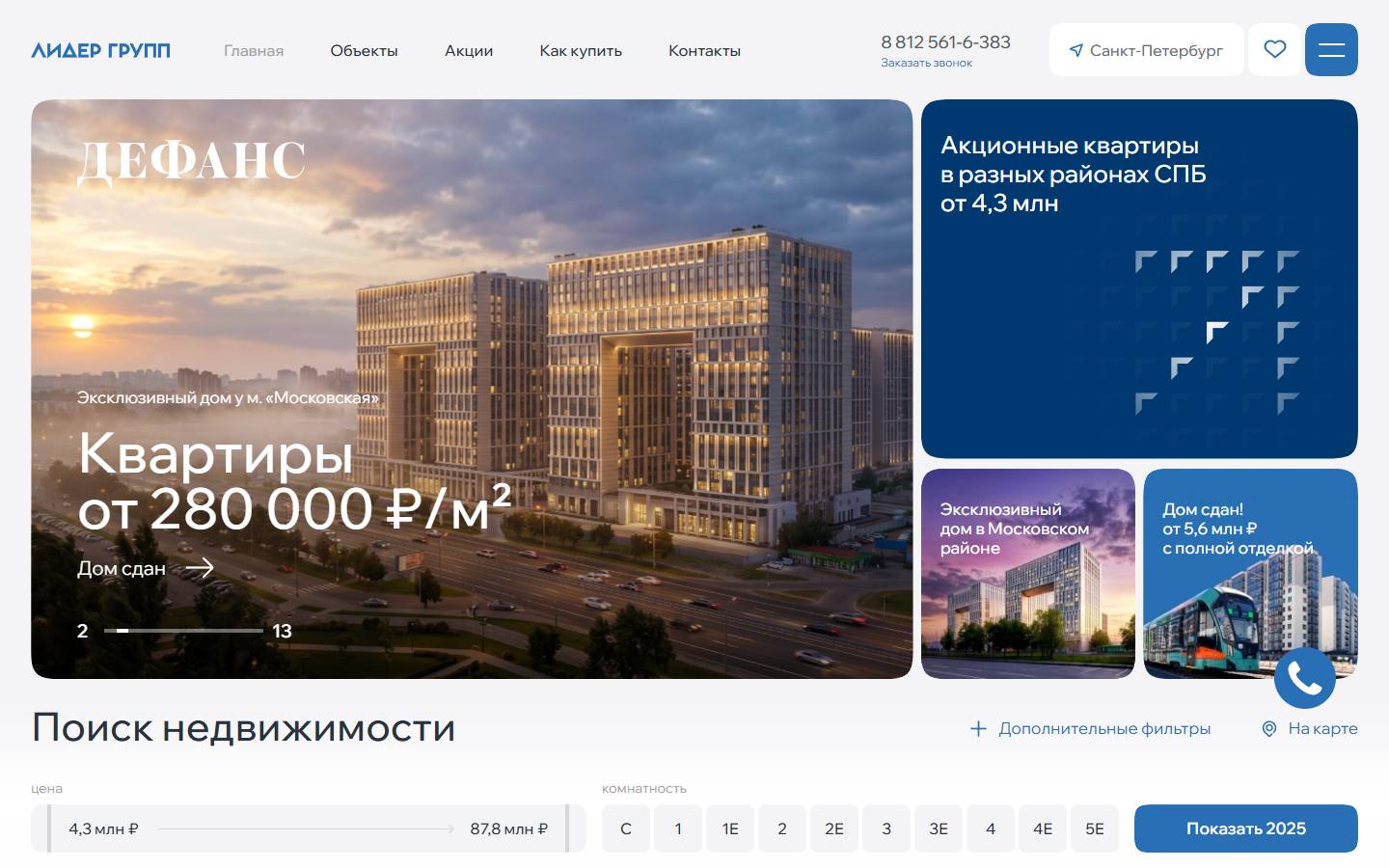Screen dimensions: 1389x868
Task: Click the location arrow icon beside Санкт-Петербург
Action: [1076, 50]
